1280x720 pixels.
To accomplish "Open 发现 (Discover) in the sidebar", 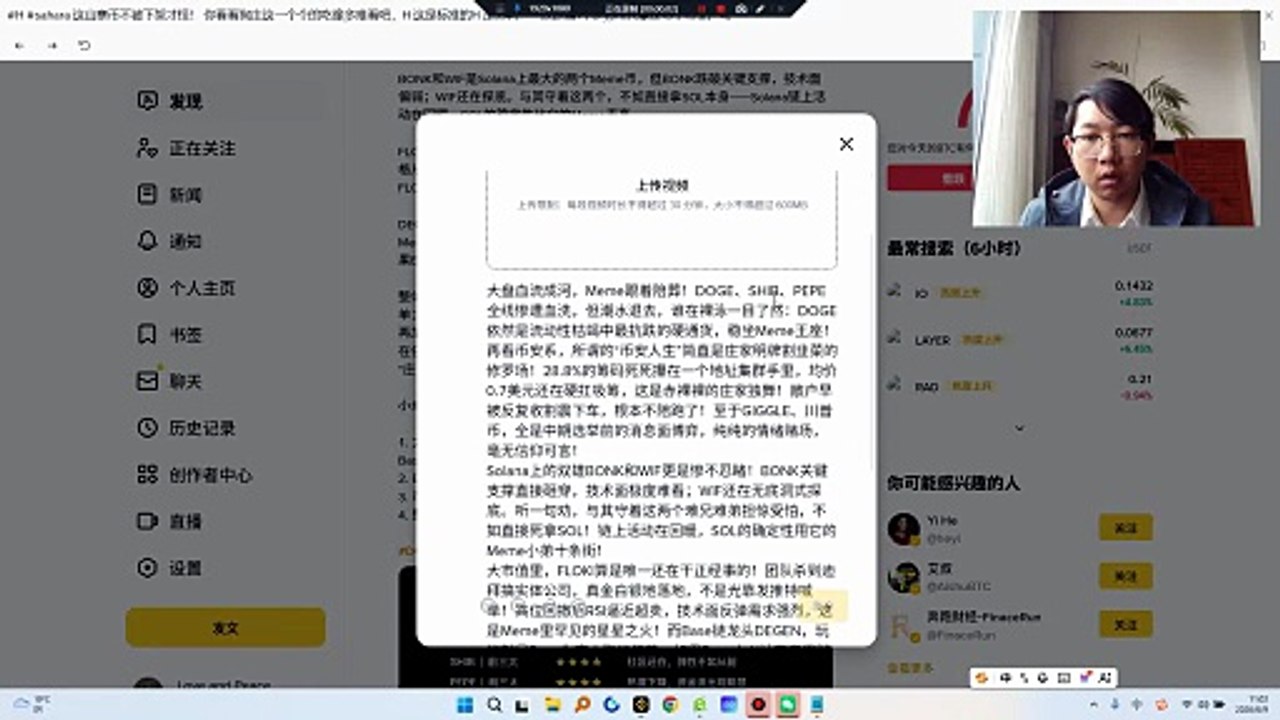I will pyautogui.click(x=170, y=101).
